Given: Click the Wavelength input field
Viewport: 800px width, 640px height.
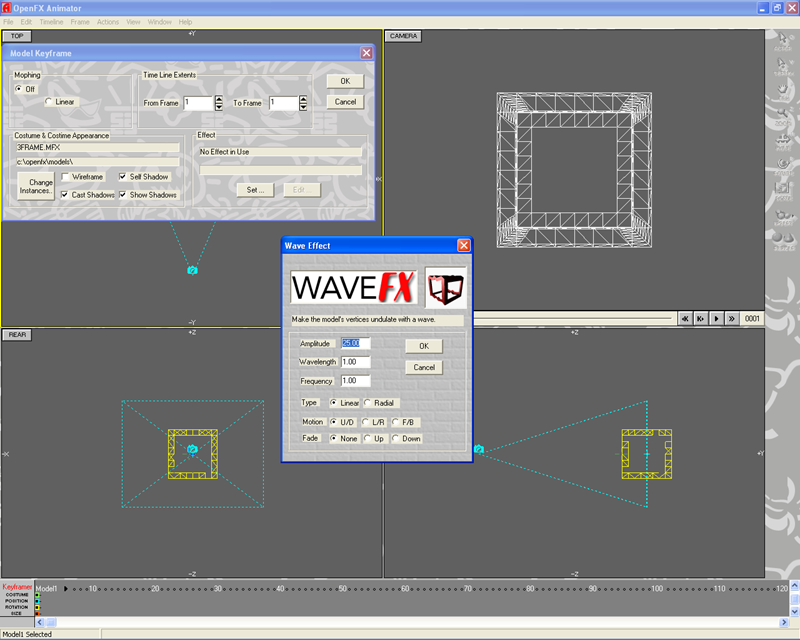Looking at the screenshot, I should tap(356, 362).
